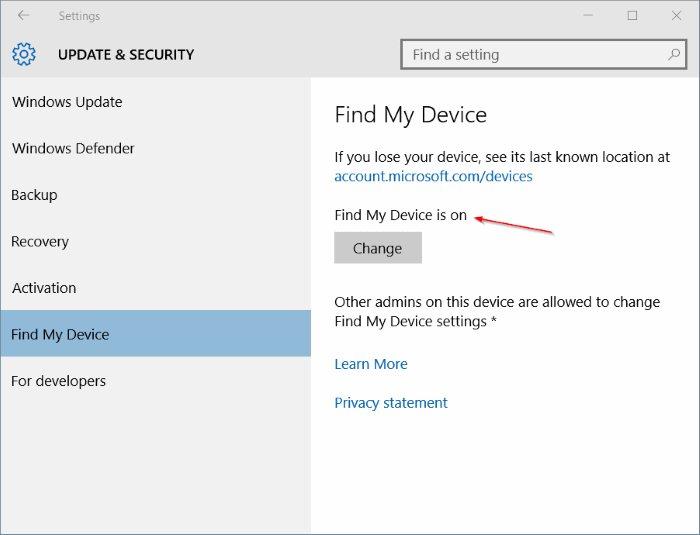Close the Settings window

pos(676,16)
